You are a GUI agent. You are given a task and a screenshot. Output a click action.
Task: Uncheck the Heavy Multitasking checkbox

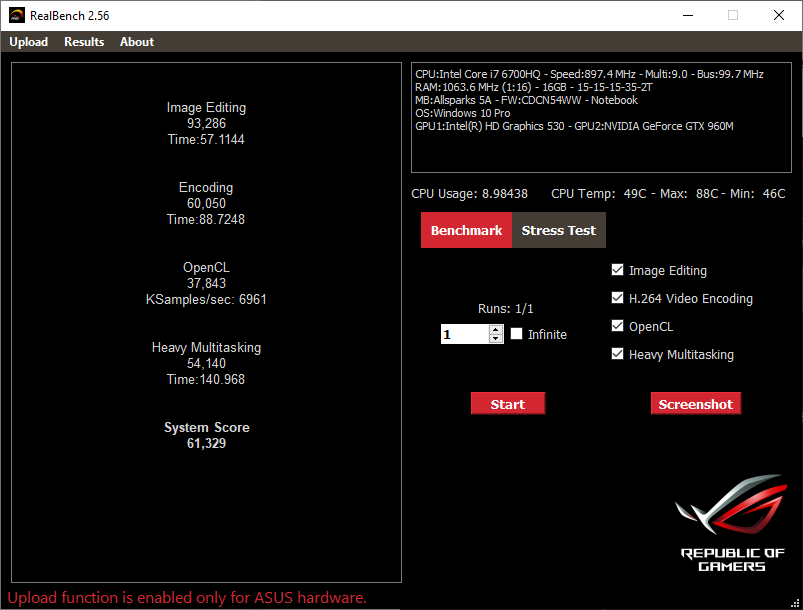(618, 354)
